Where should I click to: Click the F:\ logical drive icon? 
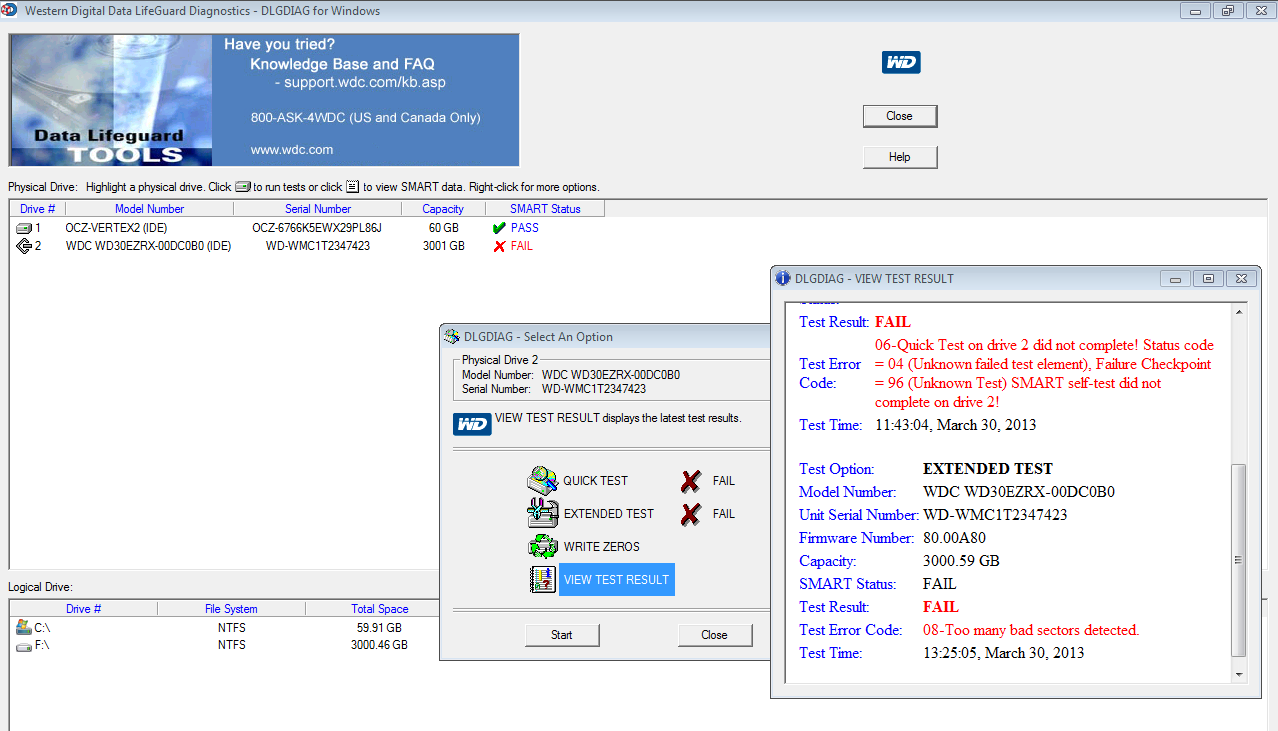[x=24, y=646]
